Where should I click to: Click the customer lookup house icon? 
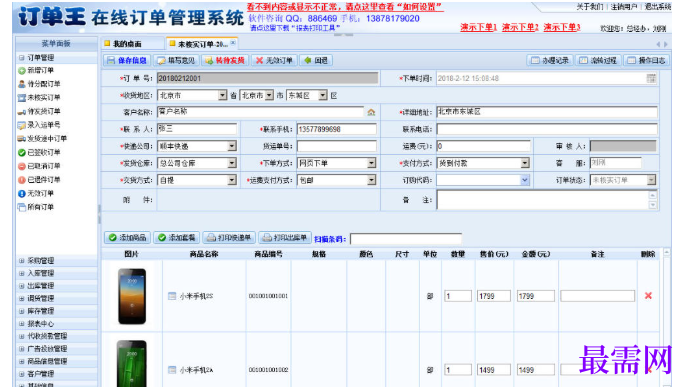point(371,112)
